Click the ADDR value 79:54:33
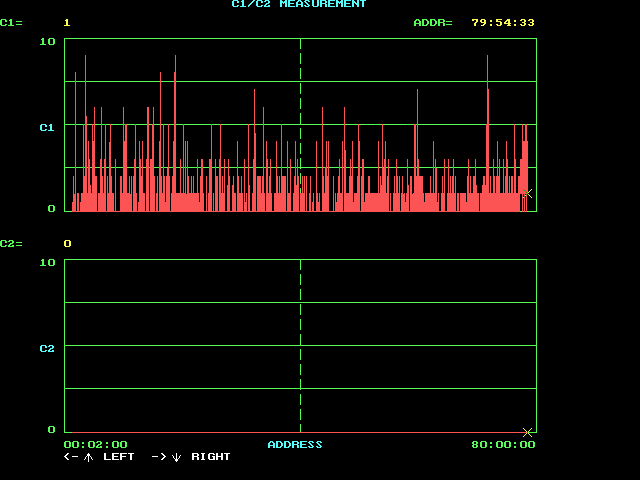Image resolution: width=640 pixels, height=480 pixels. pyautogui.click(x=503, y=22)
